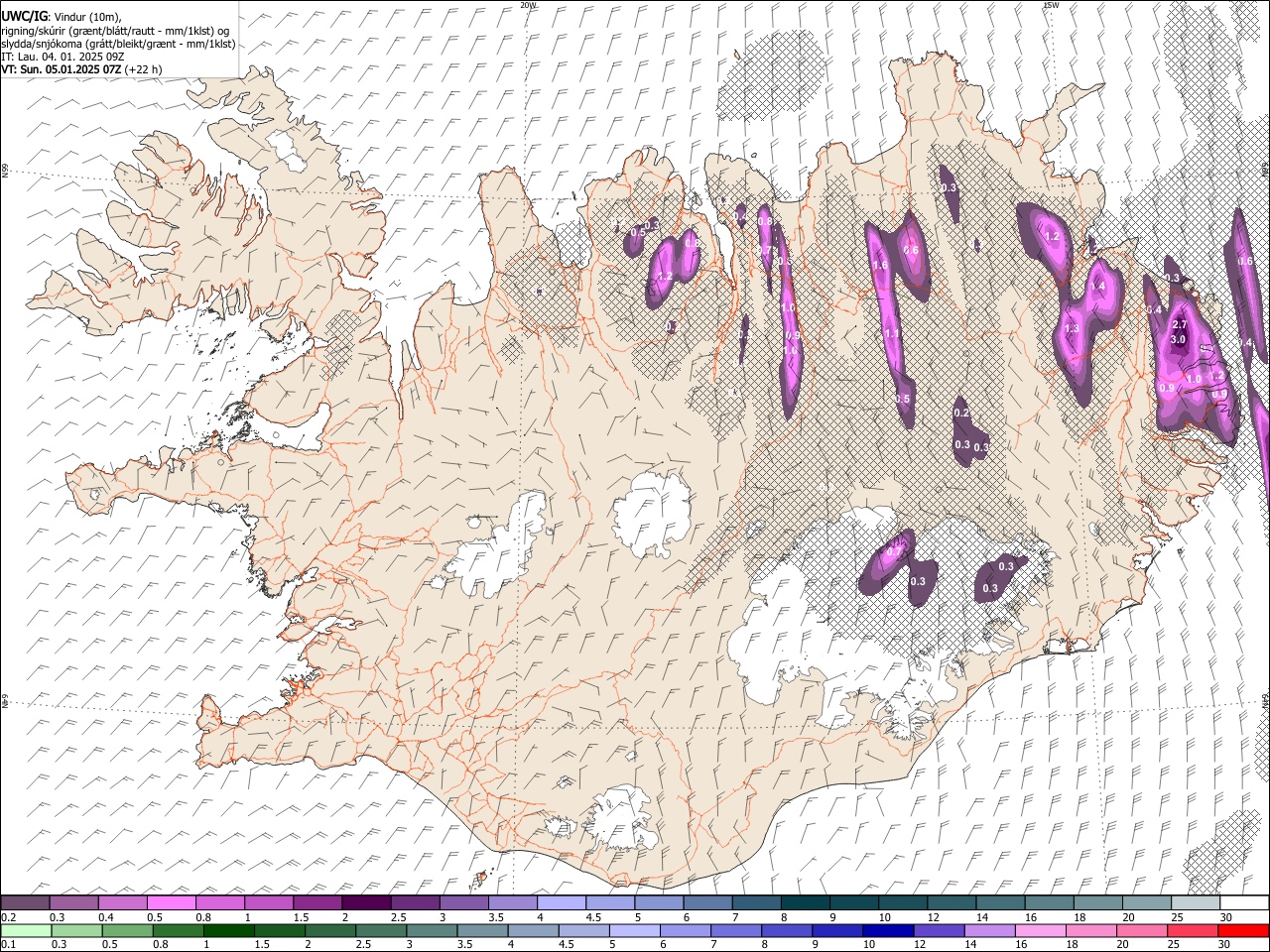Click the magenta 1.5 swatch in snow legend
The image size is (1270, 952).
(317, 903)
